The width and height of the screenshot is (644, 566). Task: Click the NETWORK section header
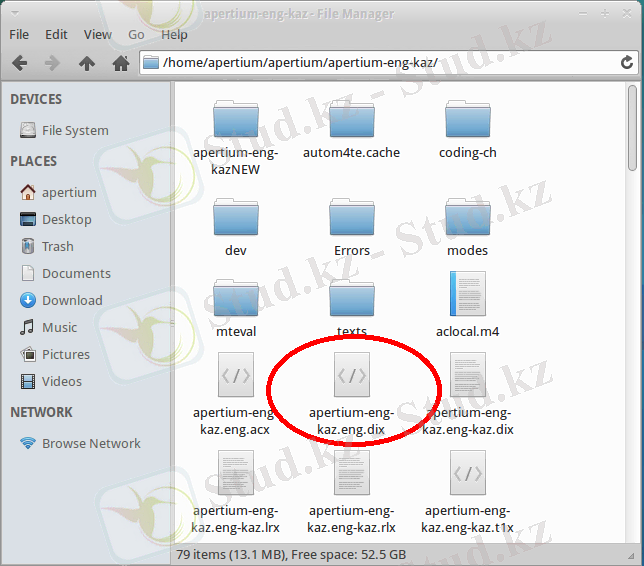[41, 412]
